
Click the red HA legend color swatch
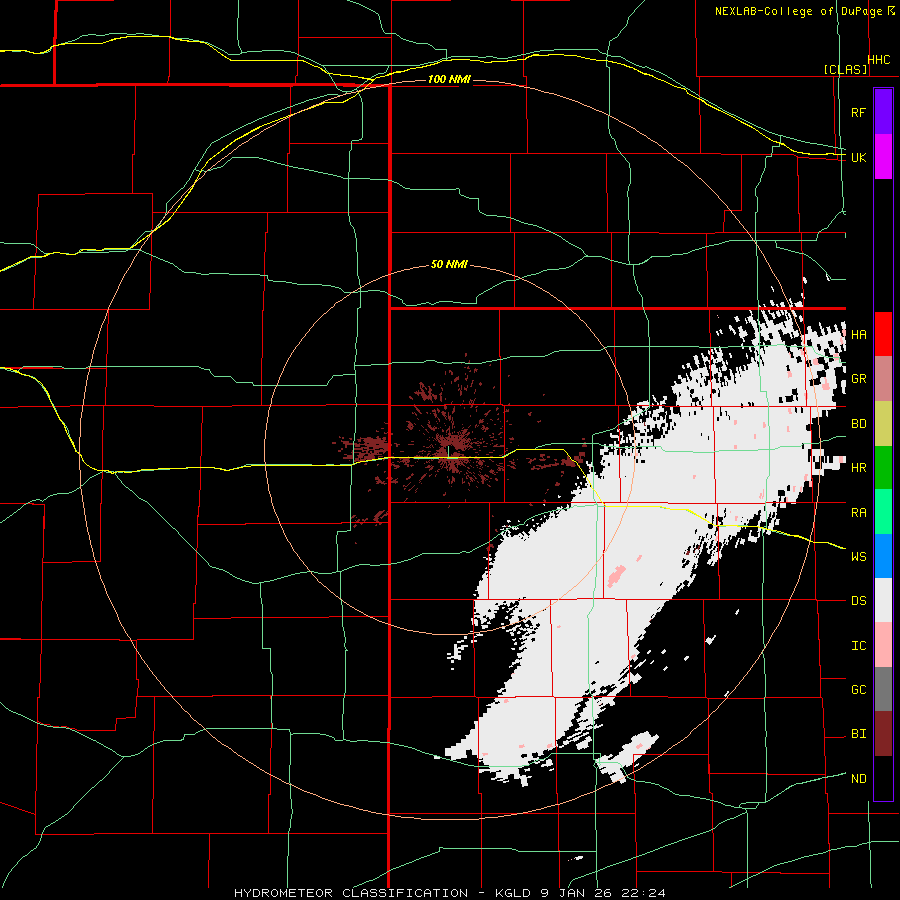[883, 334]
